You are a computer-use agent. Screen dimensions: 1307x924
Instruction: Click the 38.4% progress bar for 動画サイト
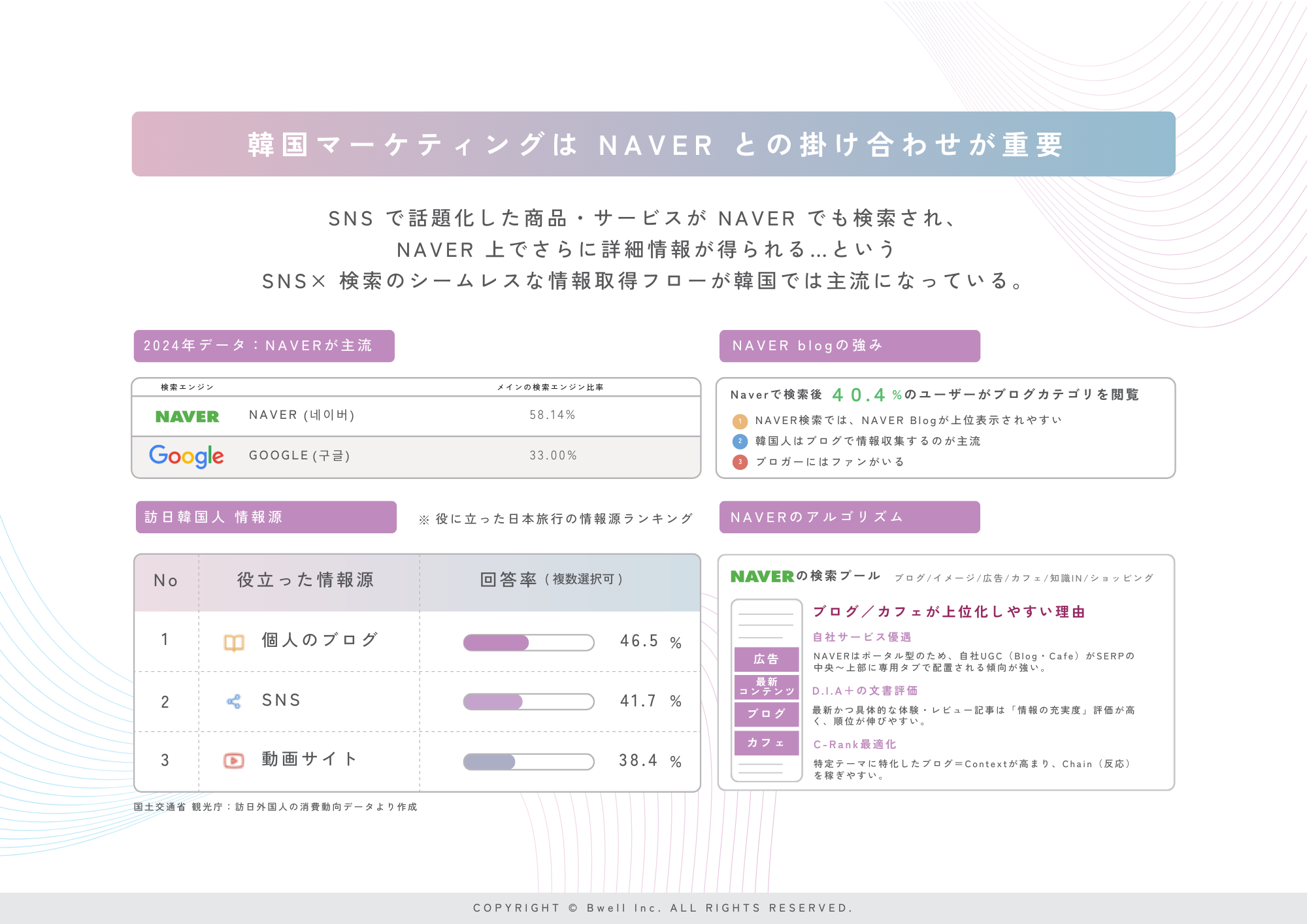(528, 761)
